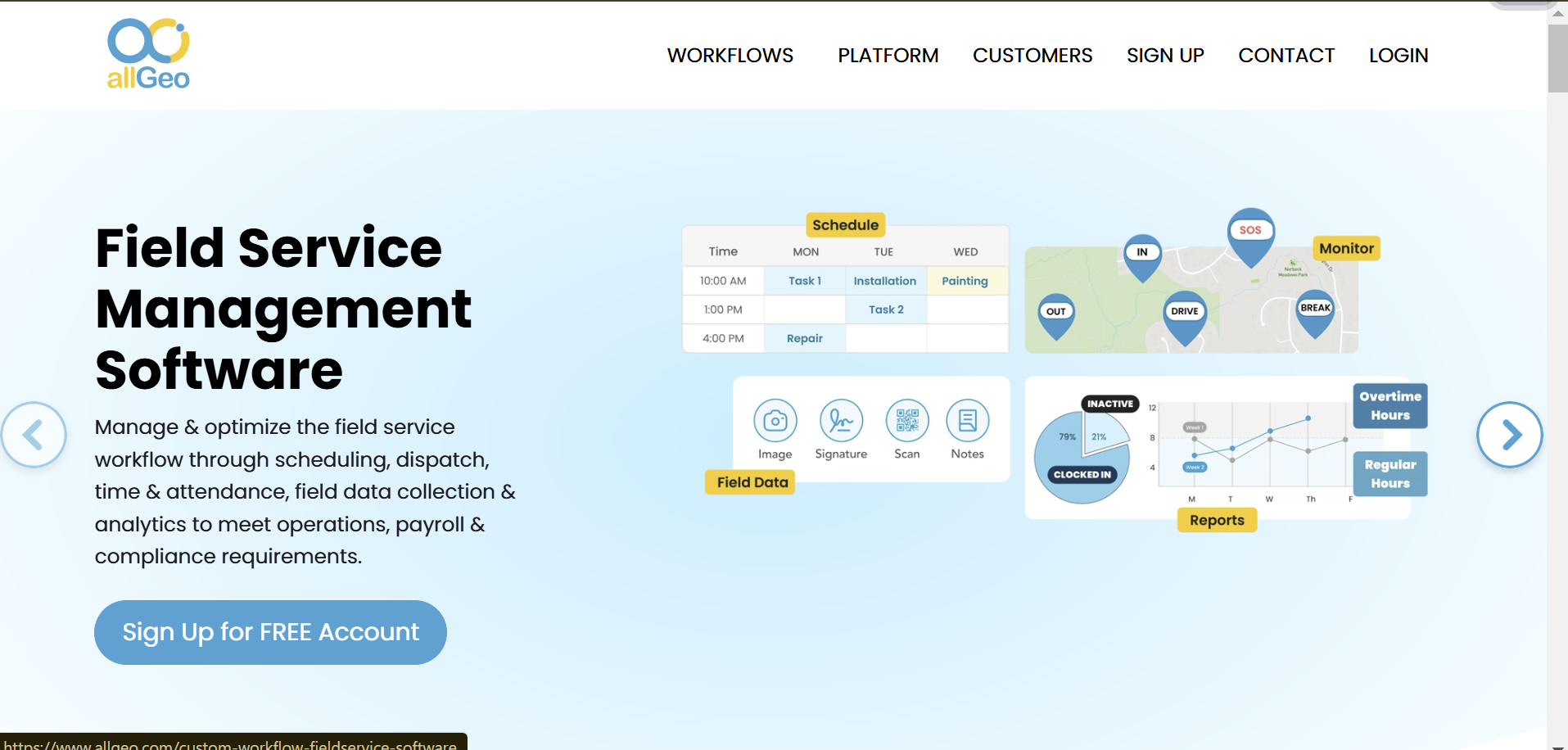Select the Image capture icon in Field Data
Image resolution: width=1568 pixels, height=750 pixels.
(775, 420)
